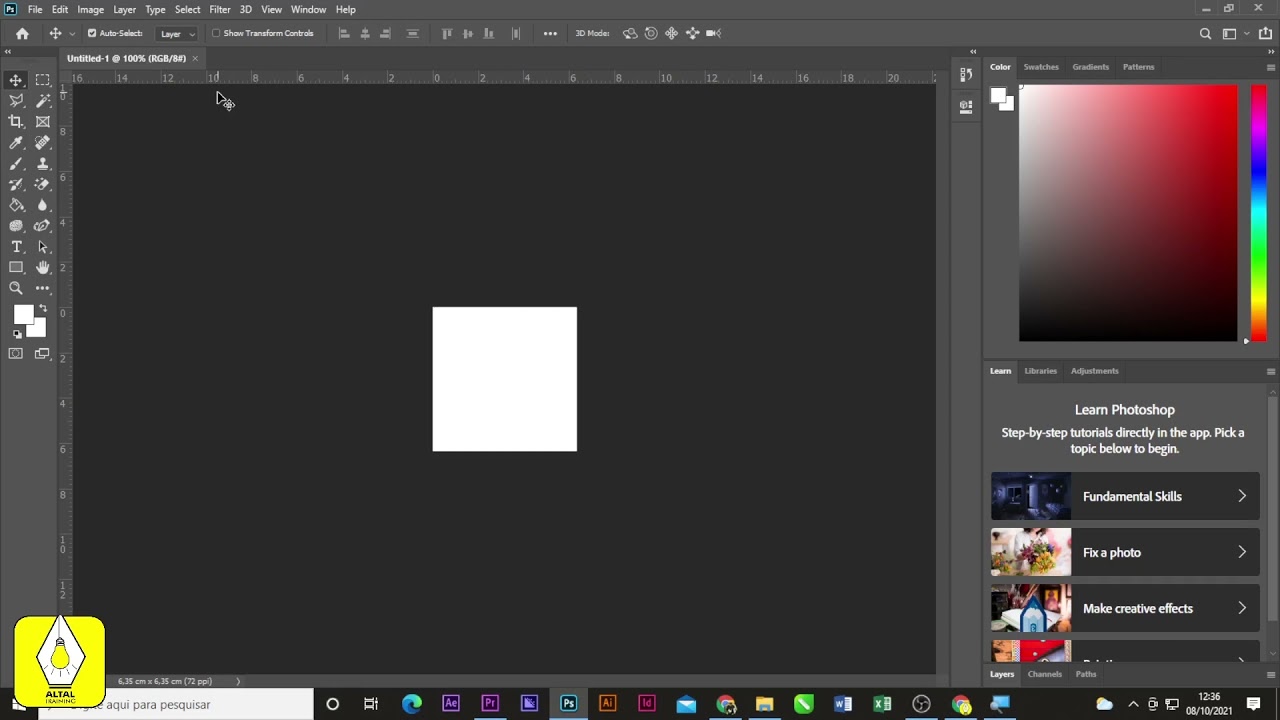The height and width of the screenshot is (720, 1280).
Task: Open the Window menu
Action: tap(308, 9)
